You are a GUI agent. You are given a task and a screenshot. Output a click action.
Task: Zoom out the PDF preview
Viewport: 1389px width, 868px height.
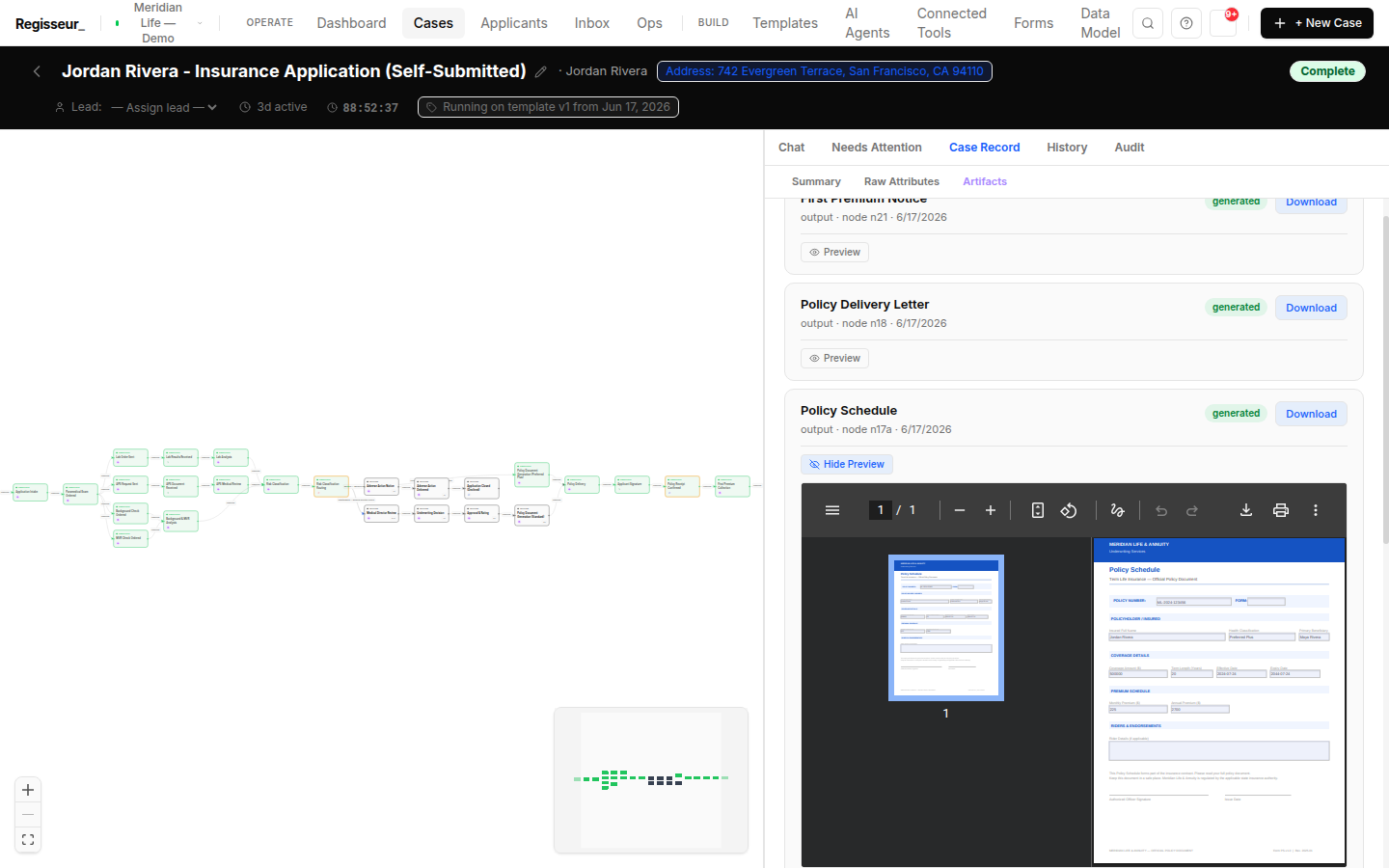click(960, 510)
